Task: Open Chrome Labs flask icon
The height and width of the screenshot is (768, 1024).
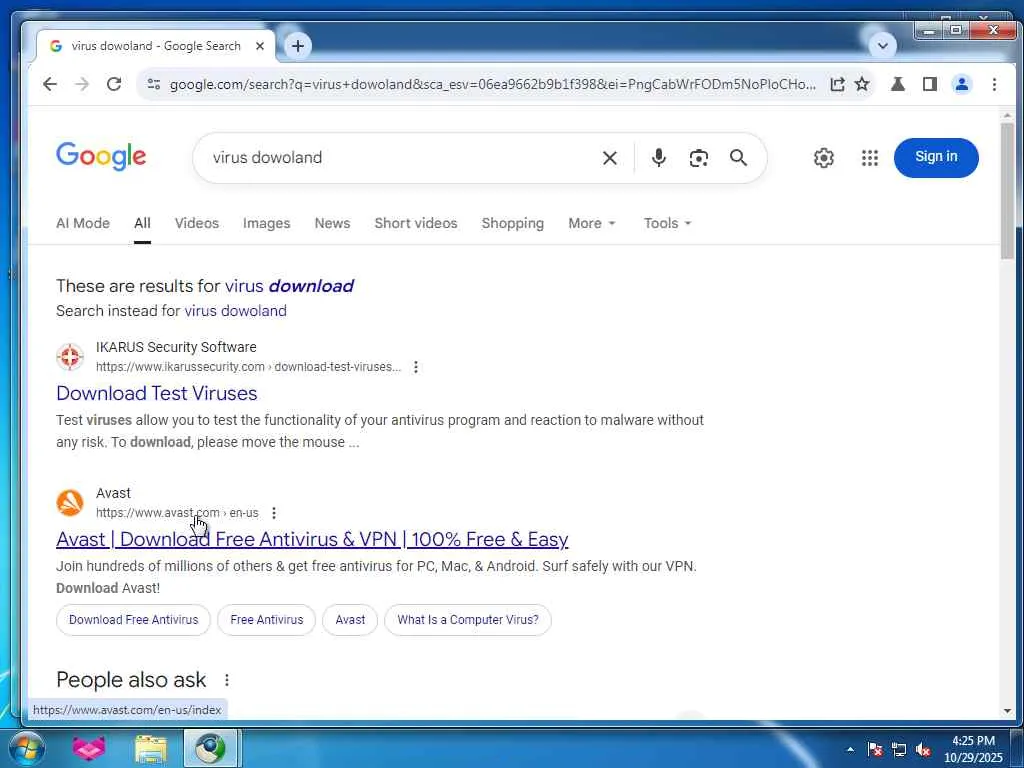Action: click(x=898, y=84)
